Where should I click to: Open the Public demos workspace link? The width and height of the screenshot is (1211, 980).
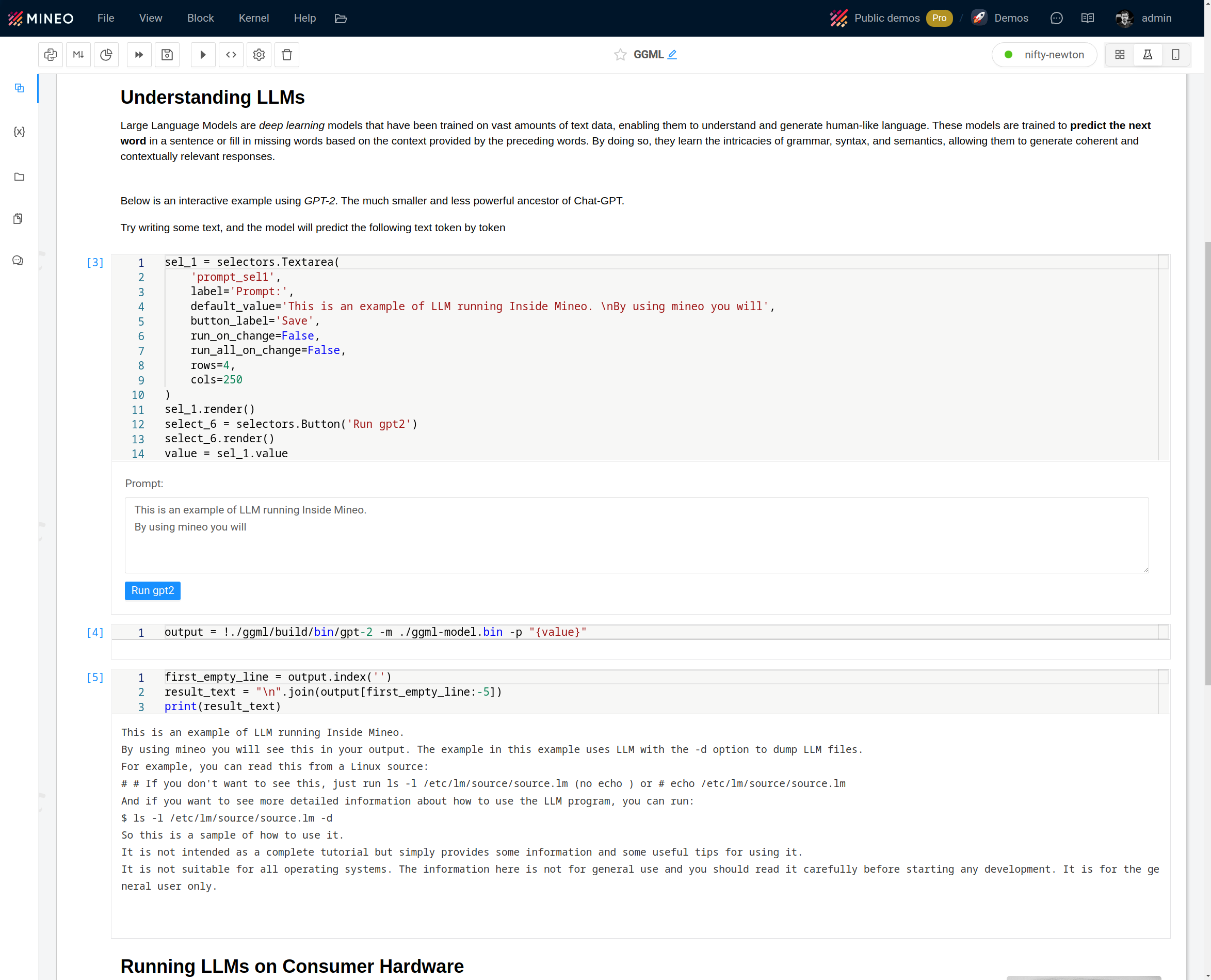click(886, 18)
